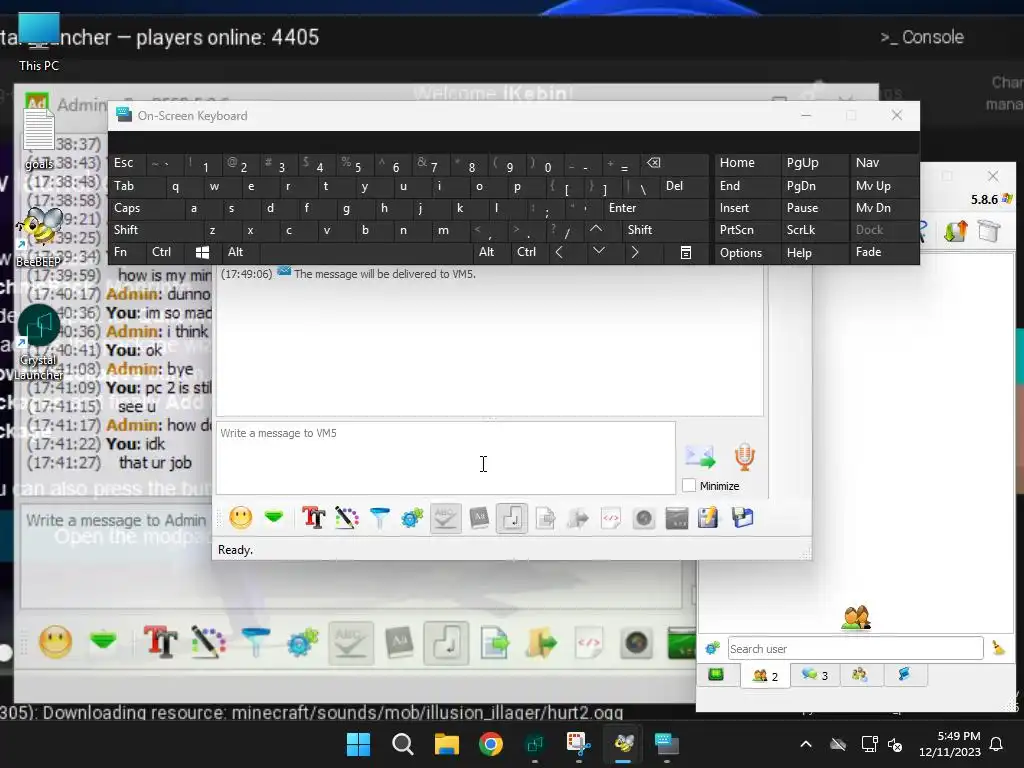
Task: Open the Console link in the launcher
Action: pos(921,37)
